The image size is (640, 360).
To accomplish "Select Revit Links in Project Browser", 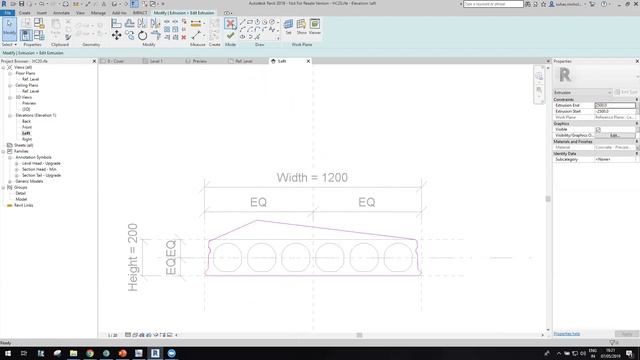I will click(x=24, y=205).
